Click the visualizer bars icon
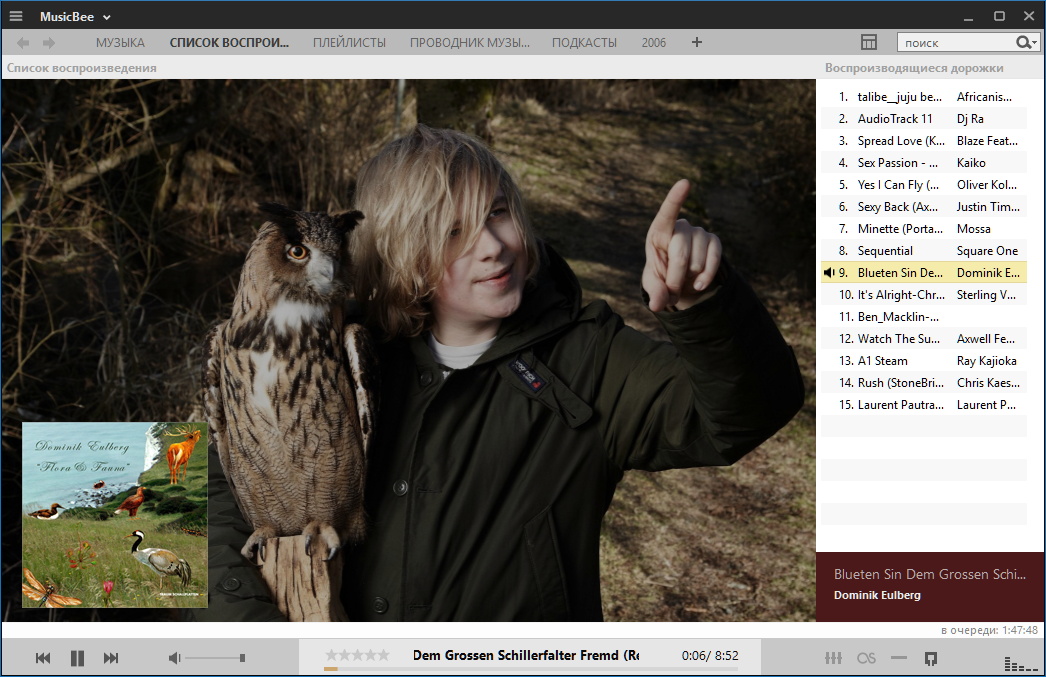1046x677 pixels. click(x=1013, y=663)
